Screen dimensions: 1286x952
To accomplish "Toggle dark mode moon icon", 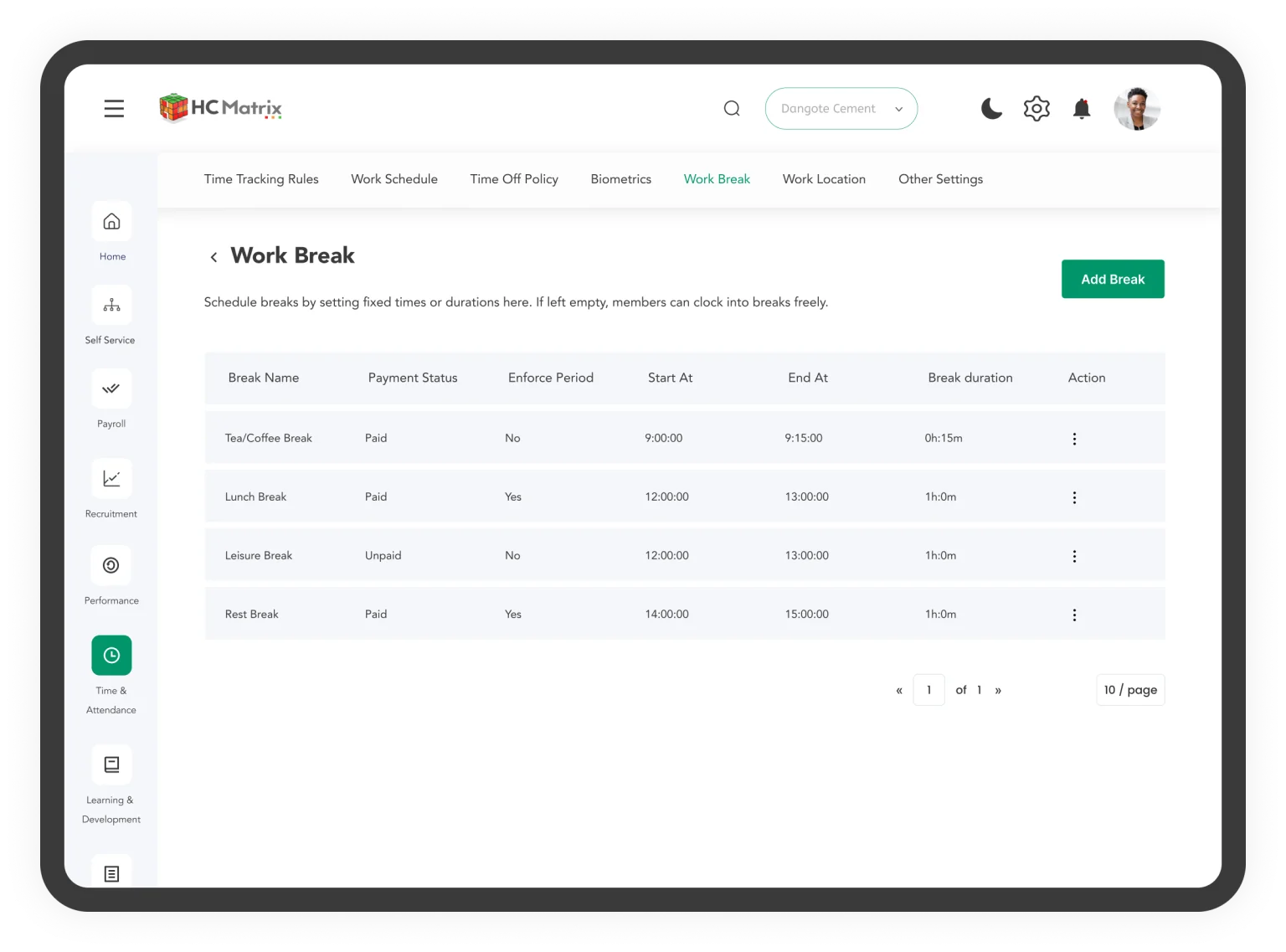I will click(x=991, y=109).
